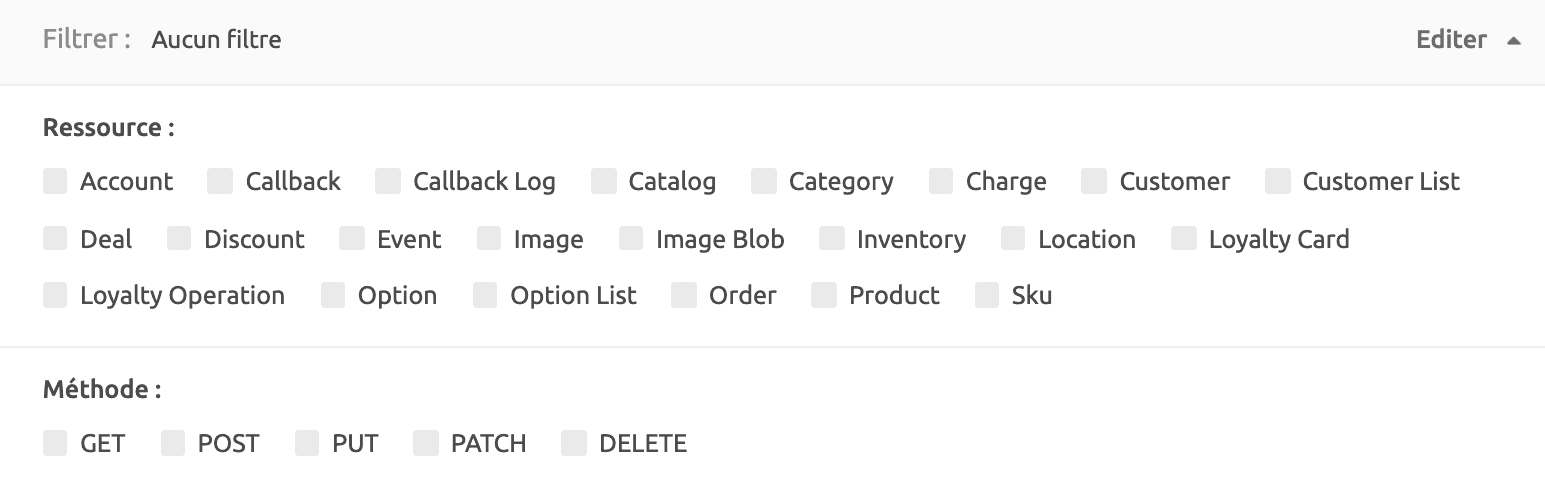The image size is (1545, 489).
Task: Tick the Customer List checkbox
Action: point(1278,181)
